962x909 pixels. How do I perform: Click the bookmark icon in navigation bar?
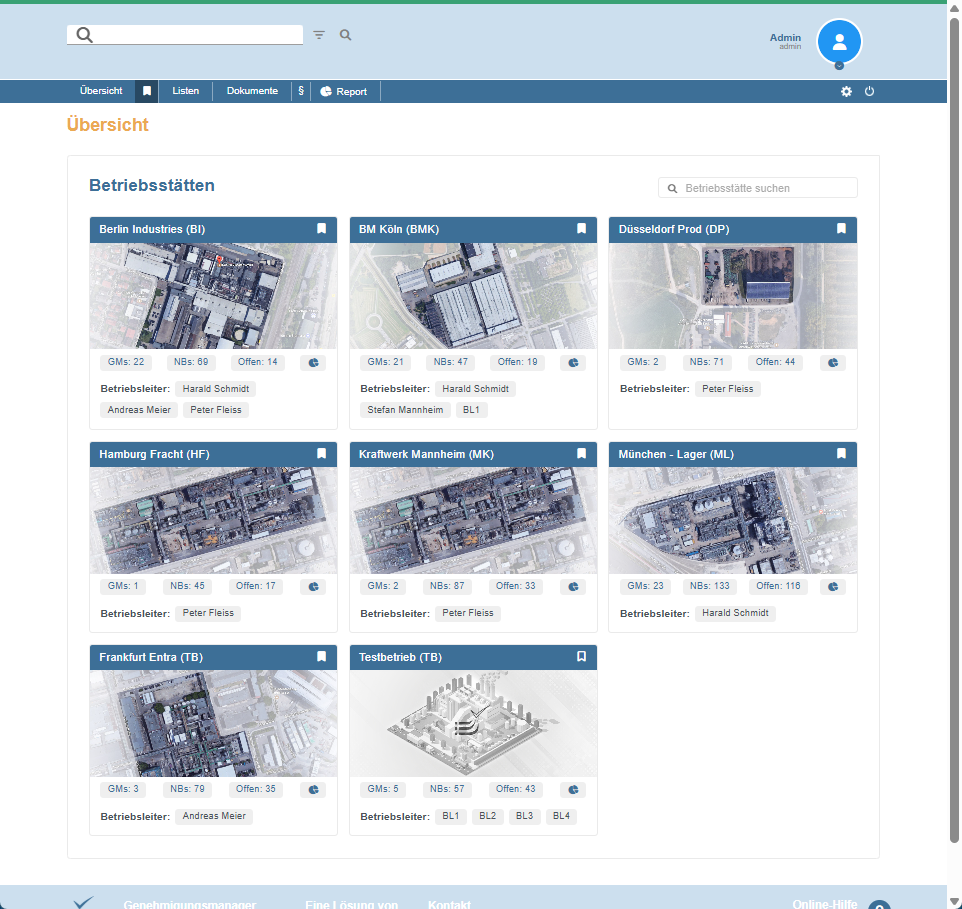click(x=147, y=91)
